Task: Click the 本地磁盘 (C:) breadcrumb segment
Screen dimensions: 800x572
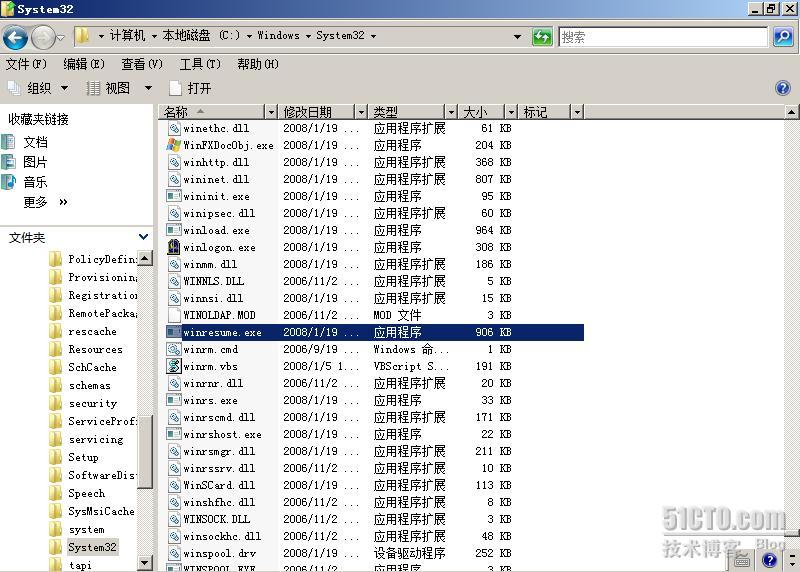Action: coord(201,36)
